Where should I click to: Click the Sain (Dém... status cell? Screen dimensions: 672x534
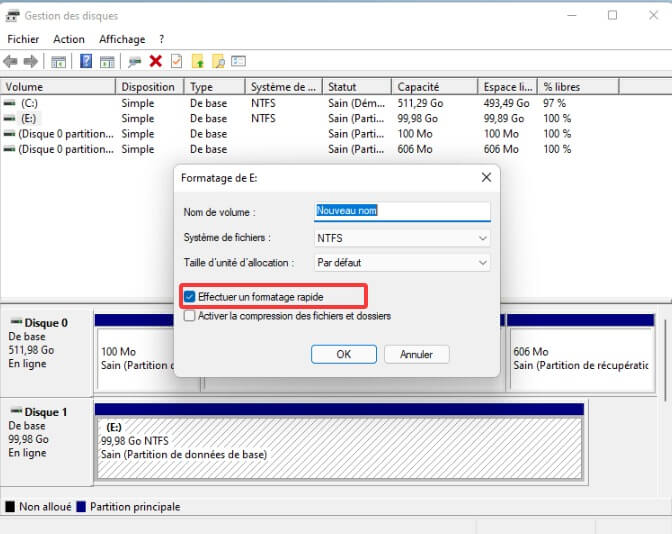[357, 103]
